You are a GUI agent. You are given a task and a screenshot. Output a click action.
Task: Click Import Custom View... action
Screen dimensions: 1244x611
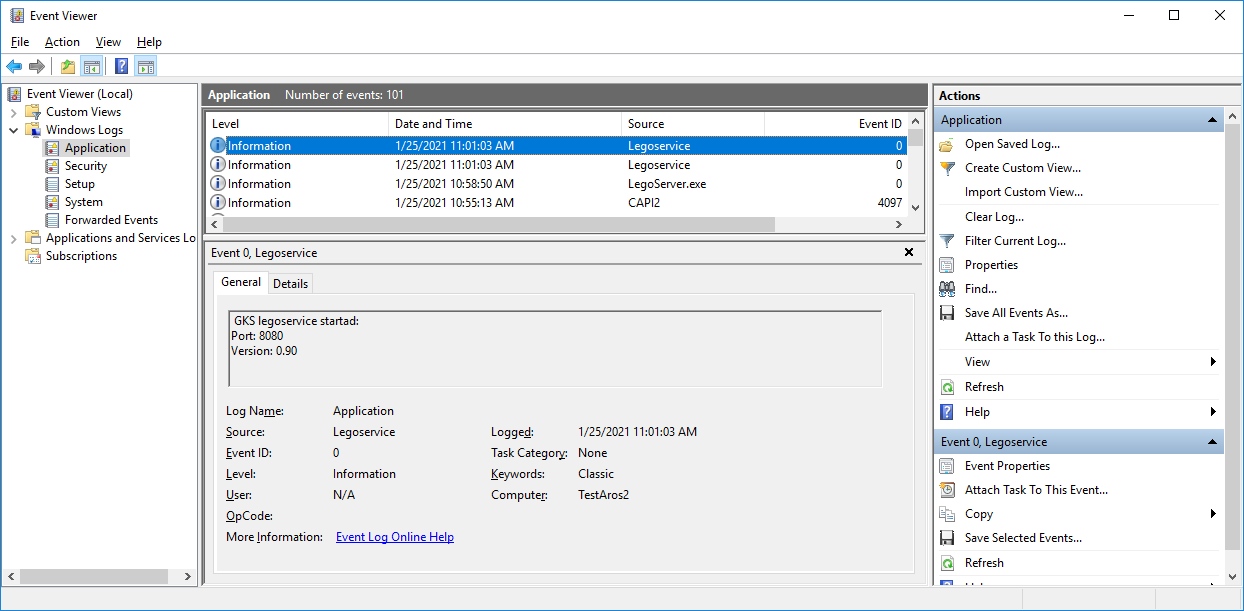(1024, 192)
